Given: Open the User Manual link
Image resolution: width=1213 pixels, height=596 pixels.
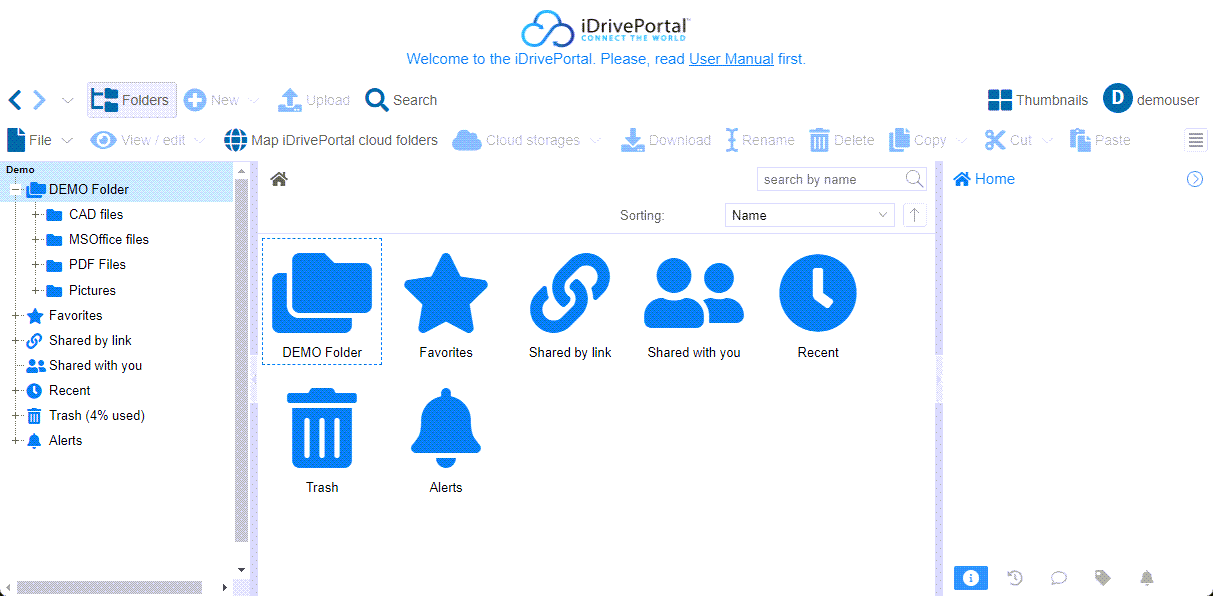Looking at the screenshot, I should coord(731,59).
